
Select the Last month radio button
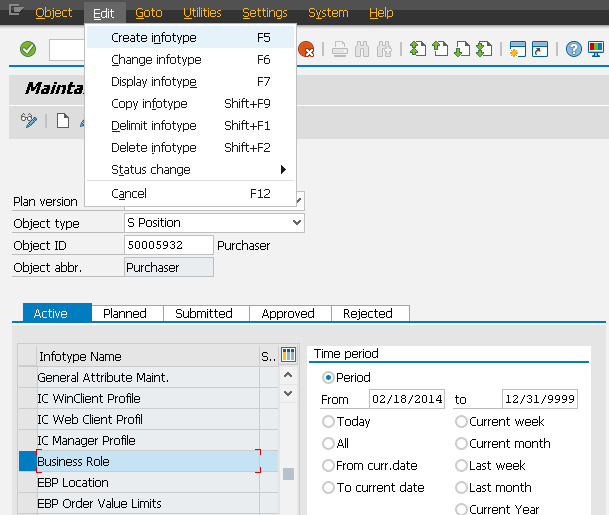tap(461, 487)
